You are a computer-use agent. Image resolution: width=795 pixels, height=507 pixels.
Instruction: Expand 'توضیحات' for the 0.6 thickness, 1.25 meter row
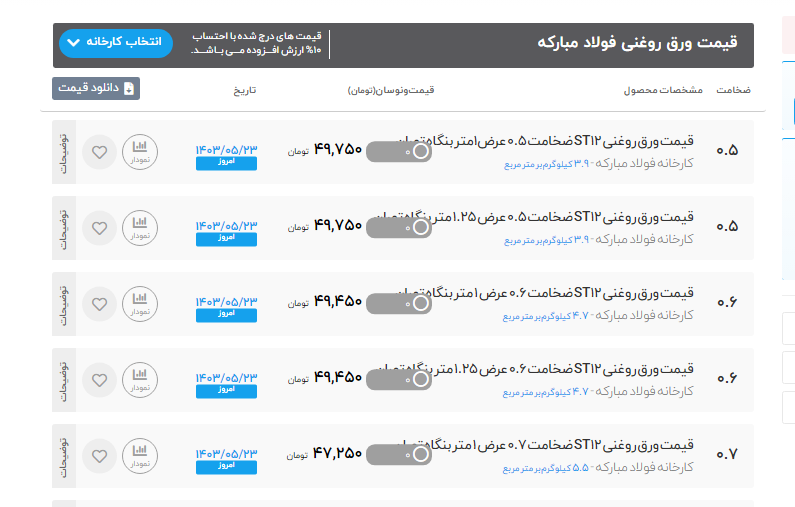[x=64, y=380]
